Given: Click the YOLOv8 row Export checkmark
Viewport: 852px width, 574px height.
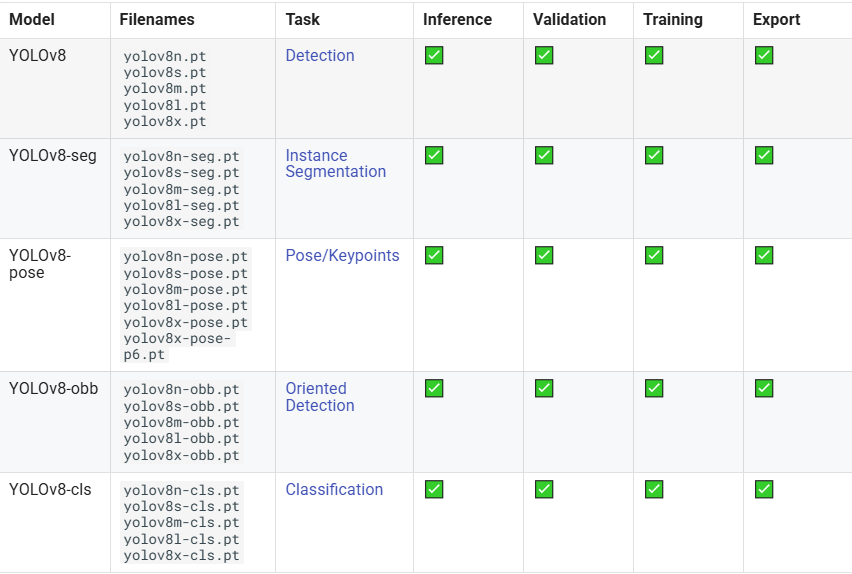Looking at the screenshot, I should tap(764, 55).
